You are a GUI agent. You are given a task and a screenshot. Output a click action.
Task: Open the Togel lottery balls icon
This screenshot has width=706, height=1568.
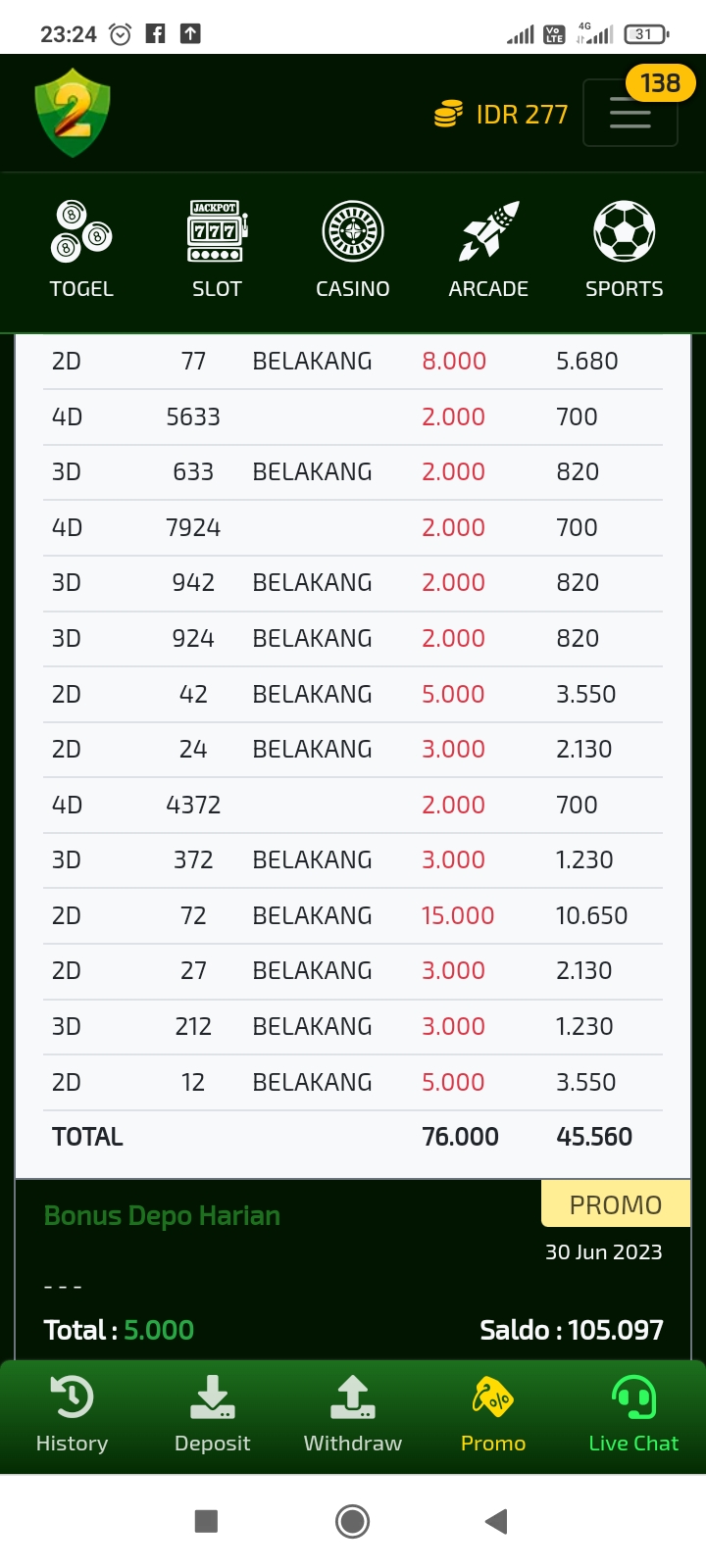(x=81, y=231)
